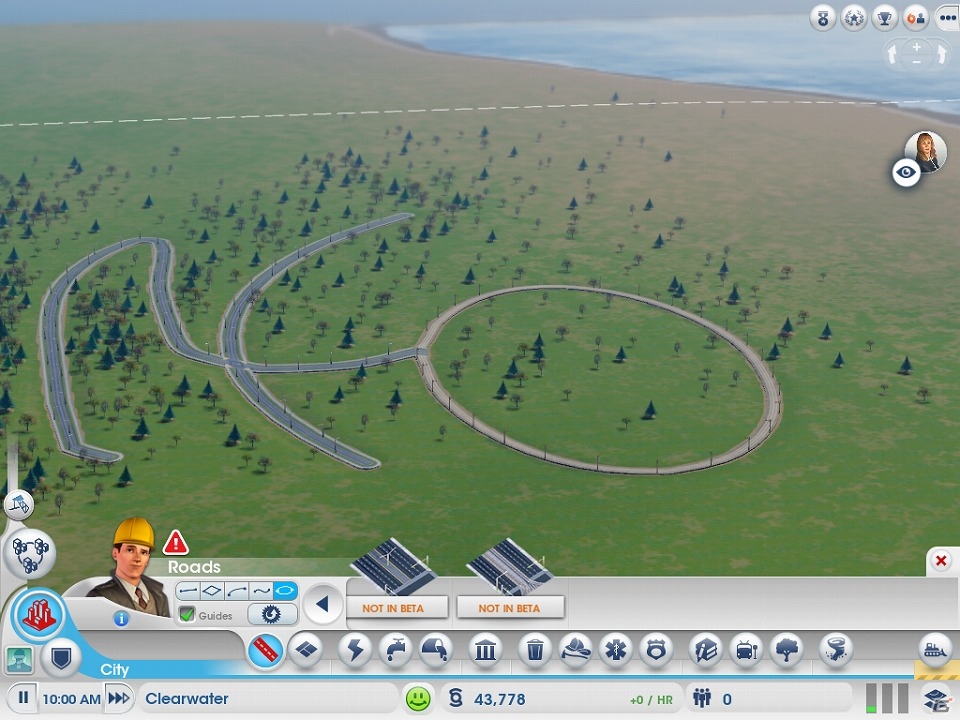Click the female advisor portrait
This screenshot has width=960, height=720.
(927, 151)
